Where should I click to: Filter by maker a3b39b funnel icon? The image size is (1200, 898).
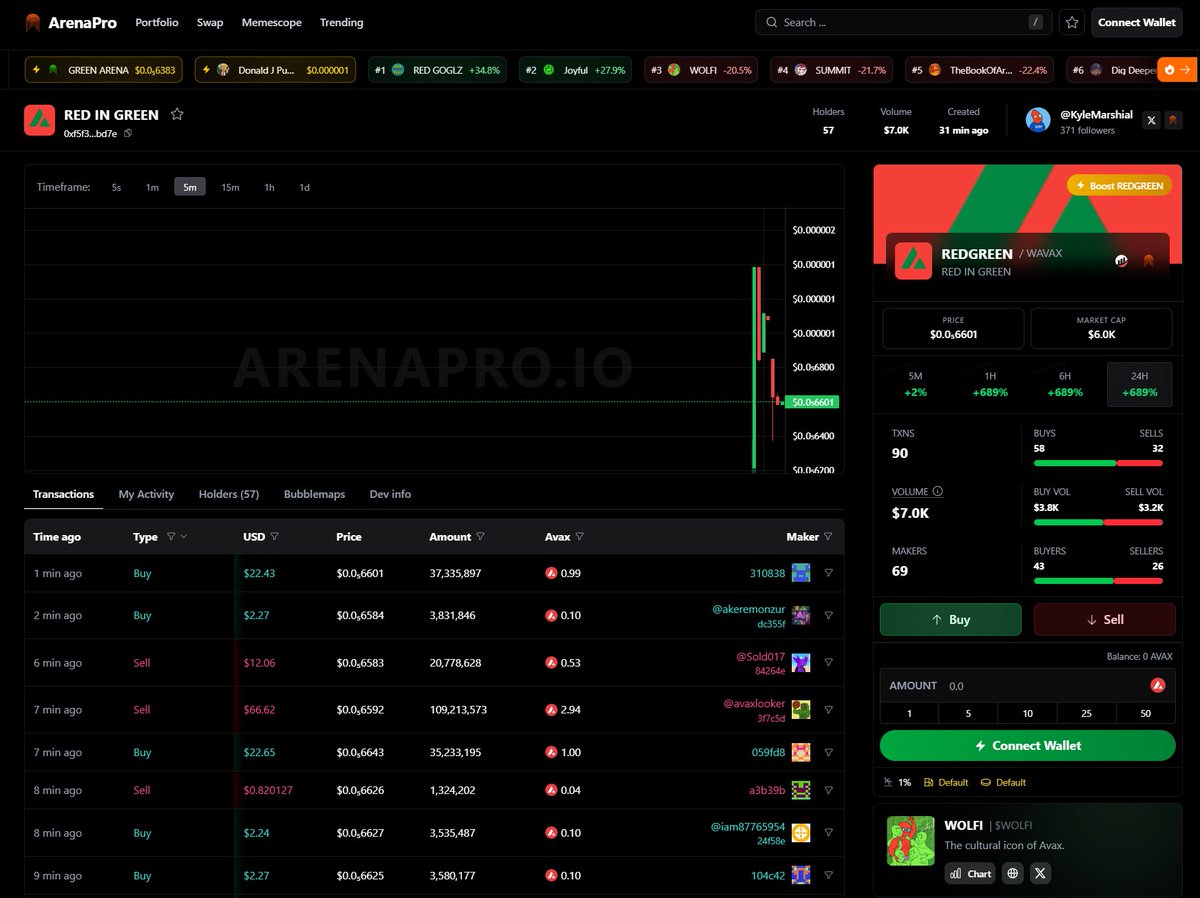pyautogui.click(x=828, y=790)
